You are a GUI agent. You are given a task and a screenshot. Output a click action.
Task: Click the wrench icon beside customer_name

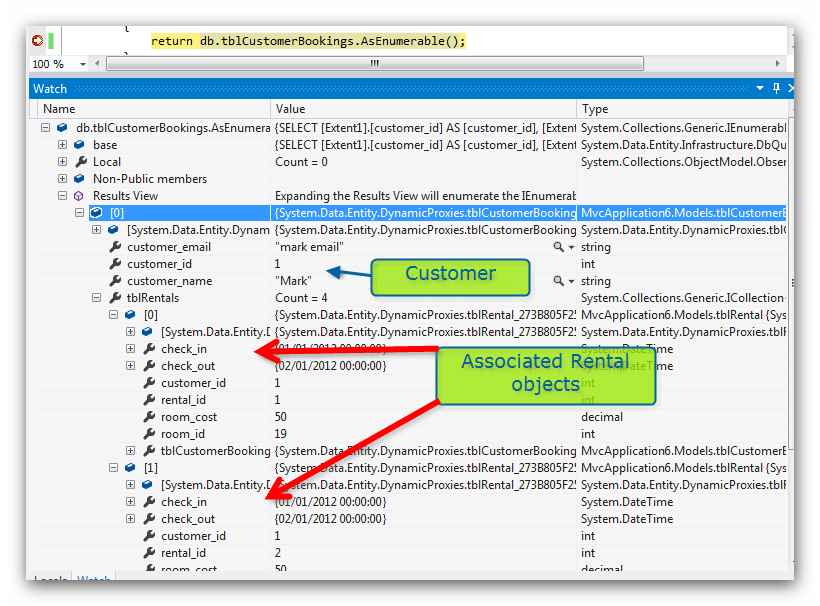pyautogui.click(x=115, y=281)
